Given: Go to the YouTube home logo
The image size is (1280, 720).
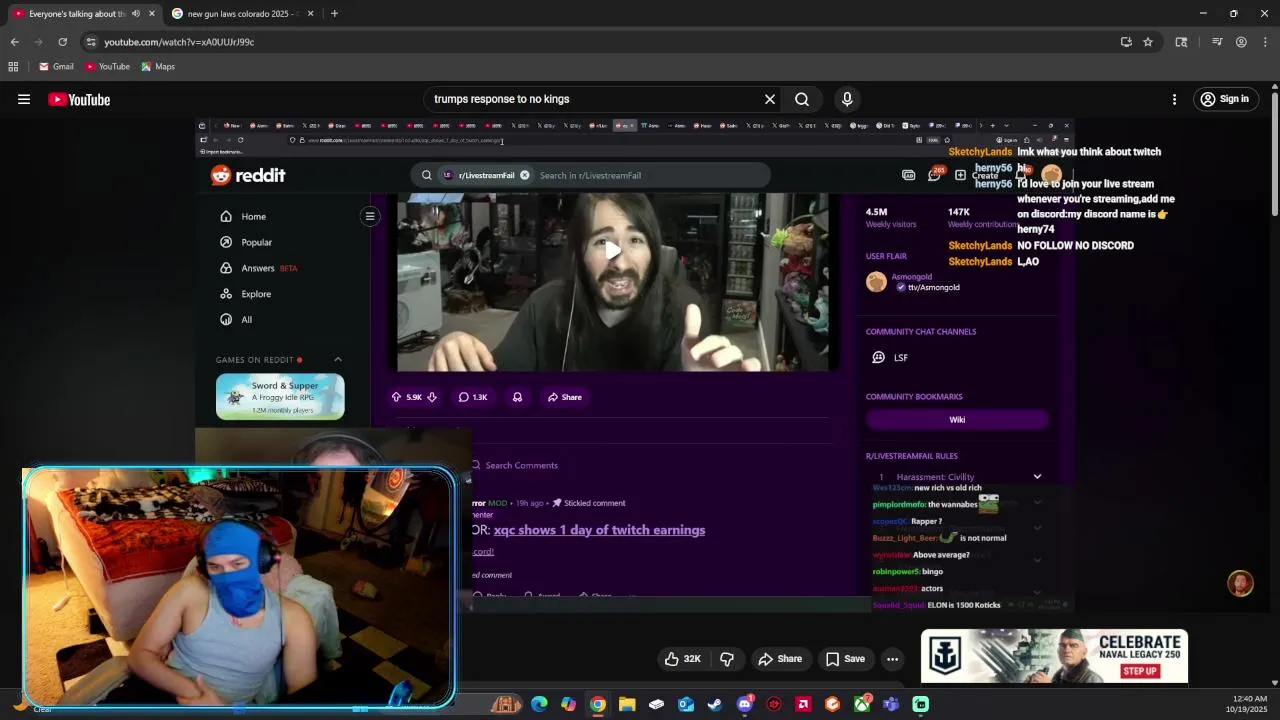Looking at the screenshot, I should point(79,99).
